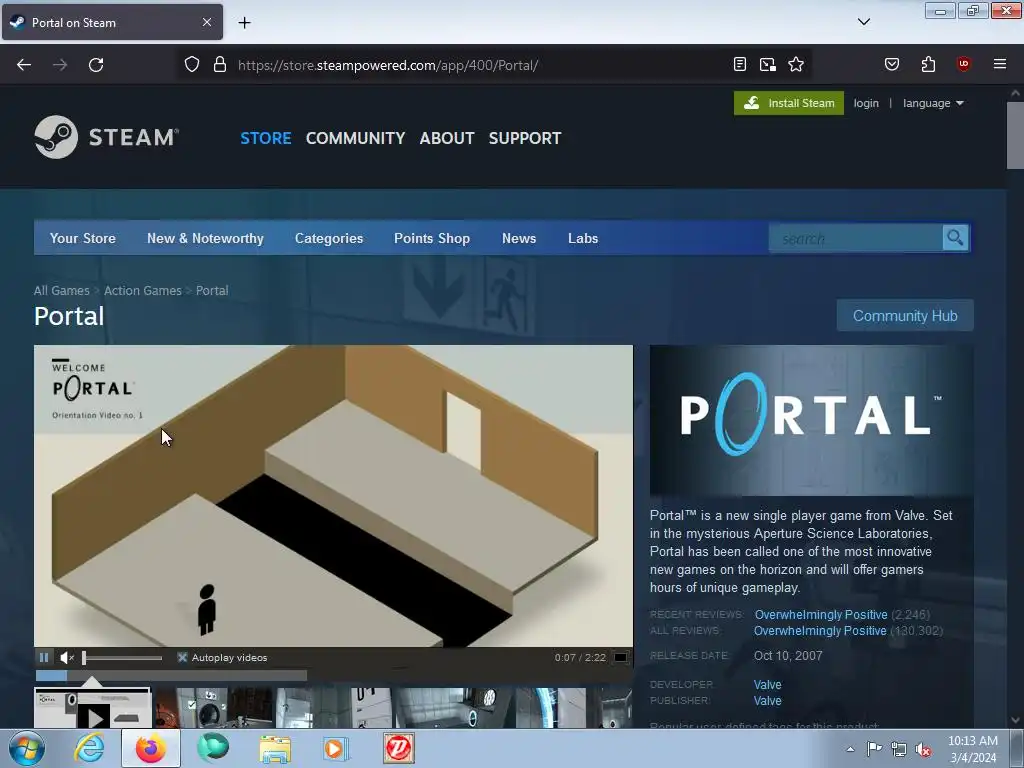The height and width of the screenshot is (768, 1024).
Task: Select the first video thumbnail with play icon
Action: click(x=93, y=708)
